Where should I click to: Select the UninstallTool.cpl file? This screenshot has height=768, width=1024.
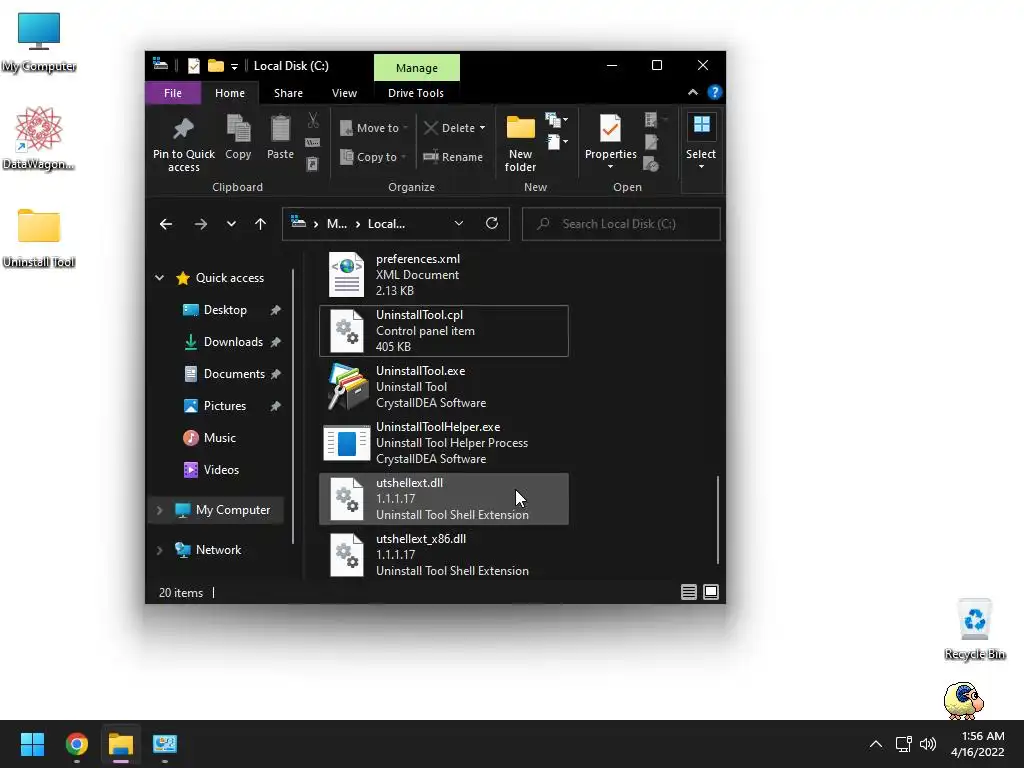click(444, 331)
